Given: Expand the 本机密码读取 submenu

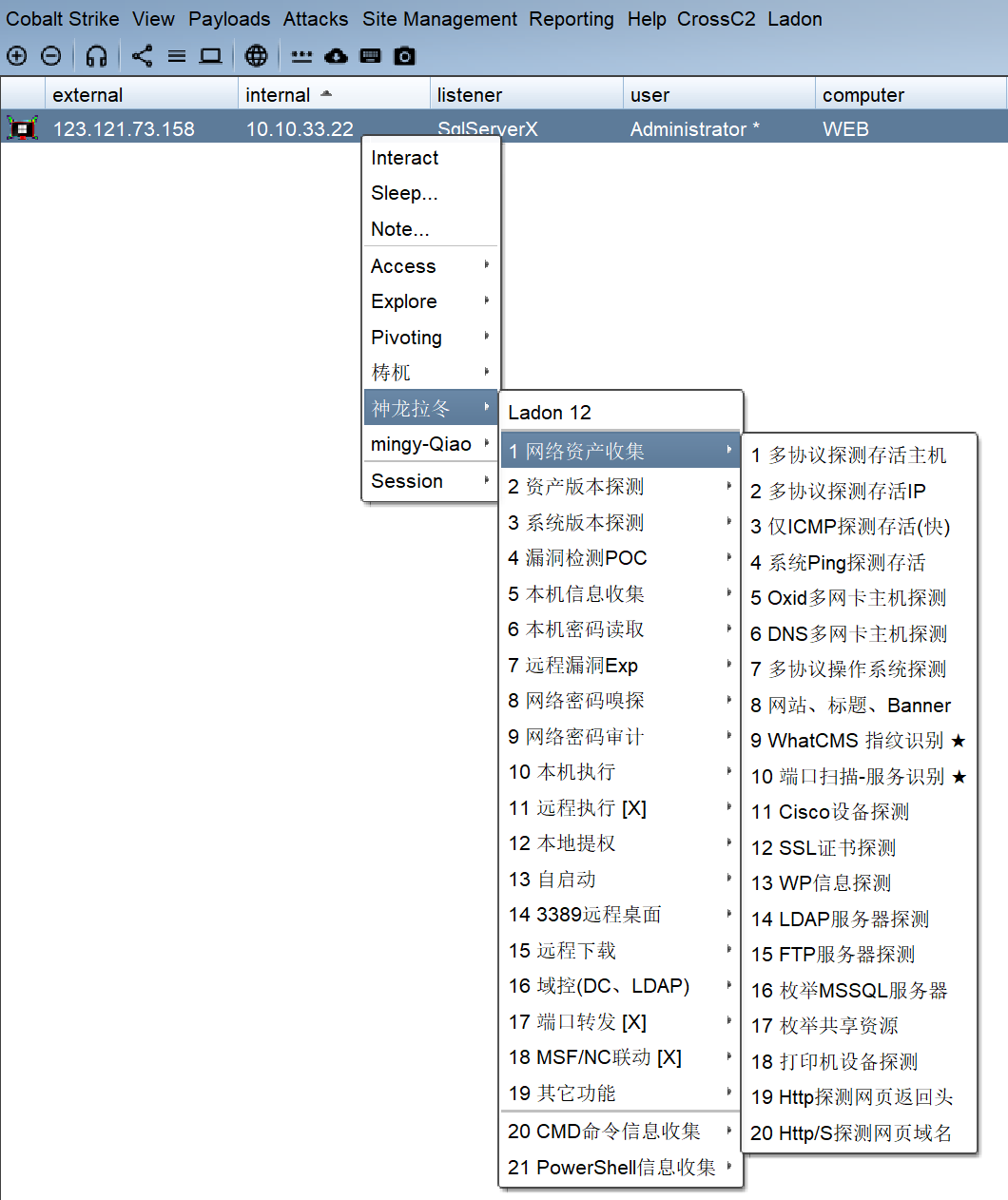Looking at the screenshot, I should point(619,629).
